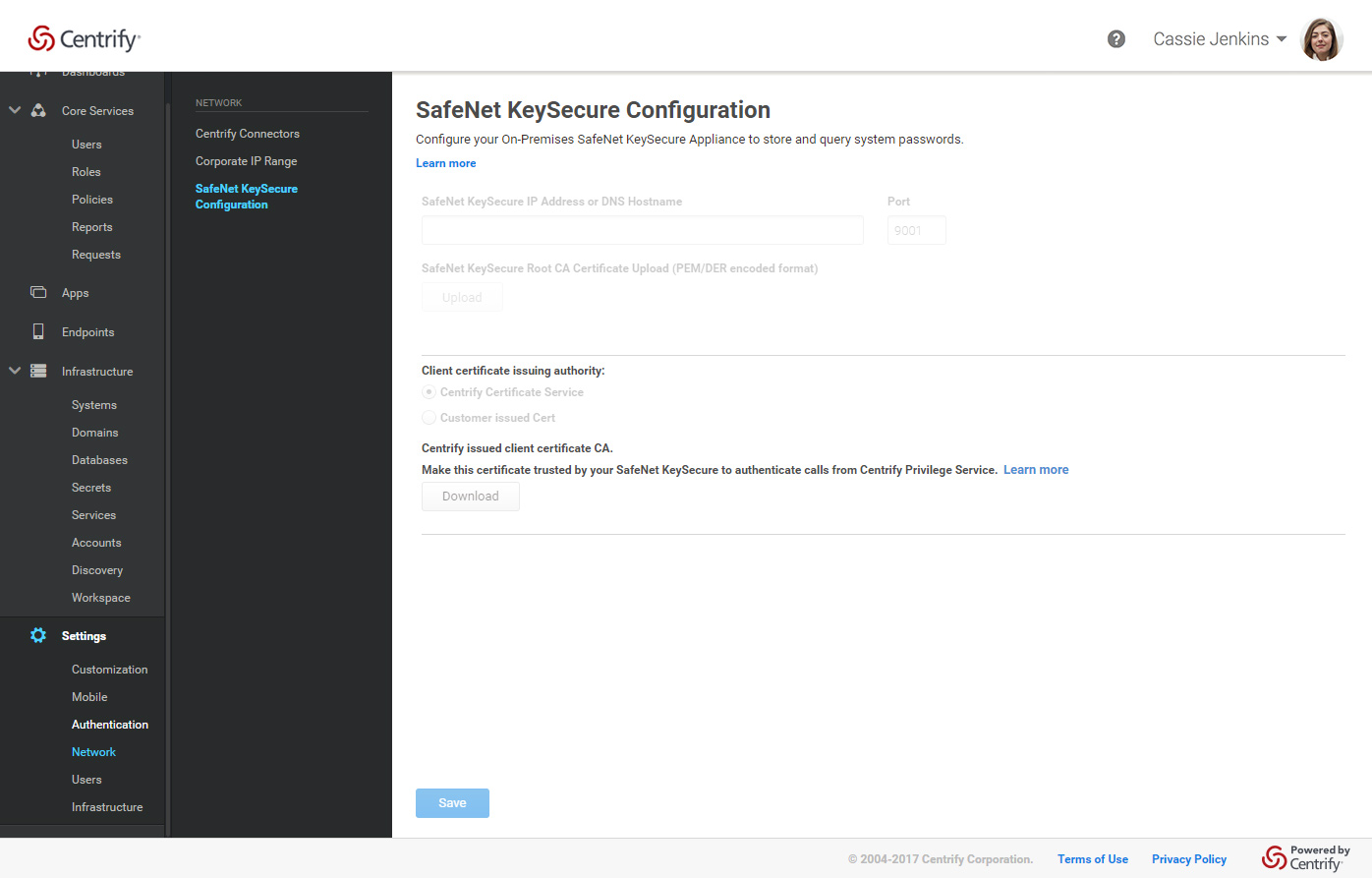
Task: Open Roles in the sidebar
Action: click(x=86, y=172)
